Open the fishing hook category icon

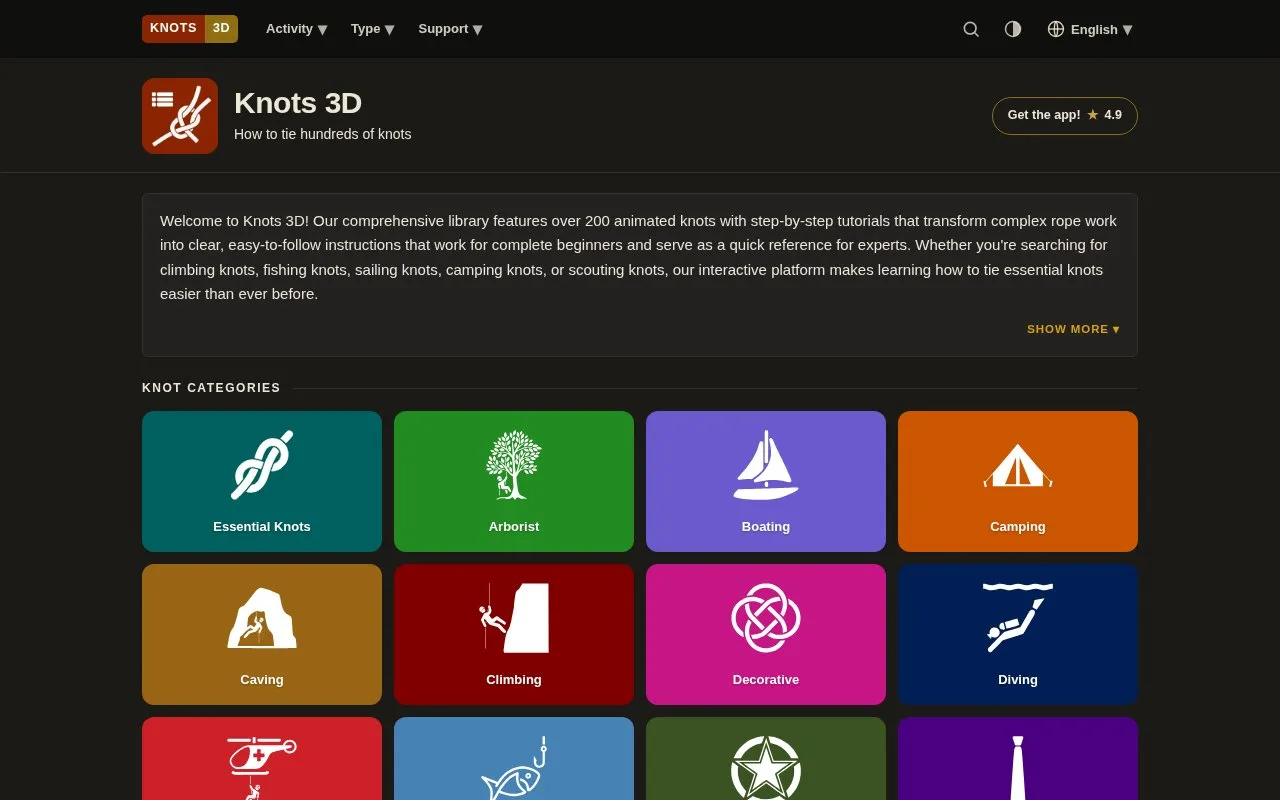coord(514,768)
